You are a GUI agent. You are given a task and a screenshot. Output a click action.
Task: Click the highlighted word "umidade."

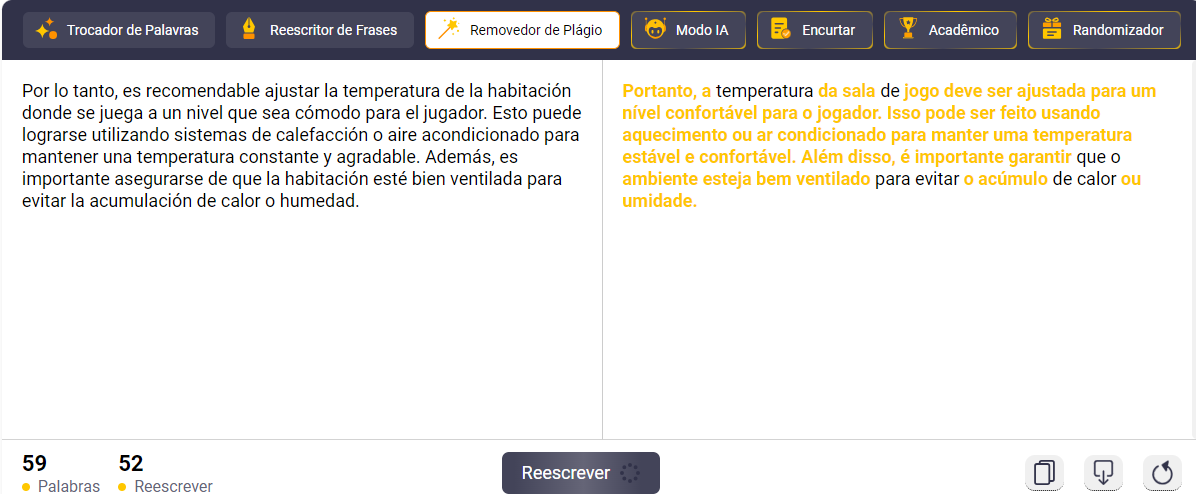click(x=659, y=201)
